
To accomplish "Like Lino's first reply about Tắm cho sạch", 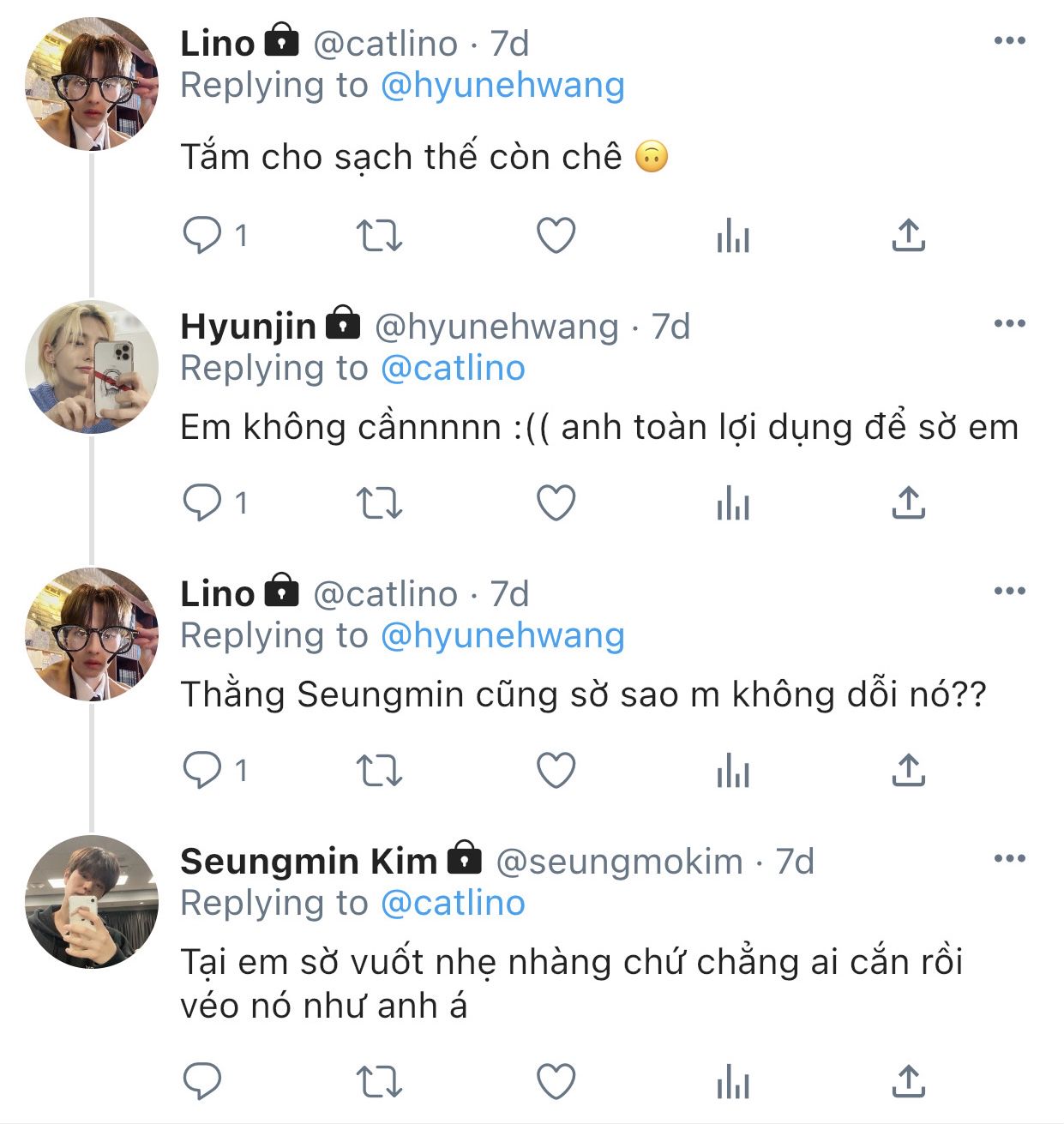I will pyautogui.click(x=556, y=236).
